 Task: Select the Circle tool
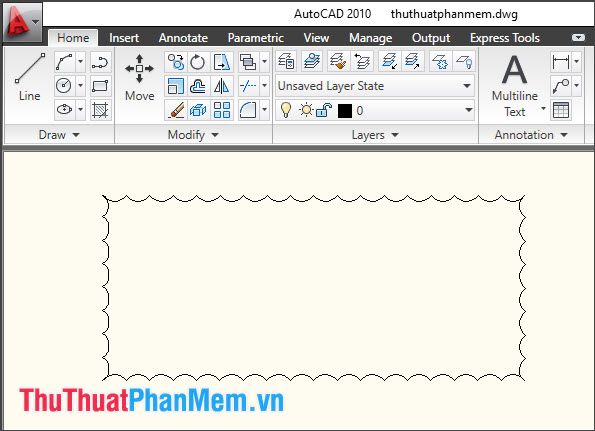(64, 86)
